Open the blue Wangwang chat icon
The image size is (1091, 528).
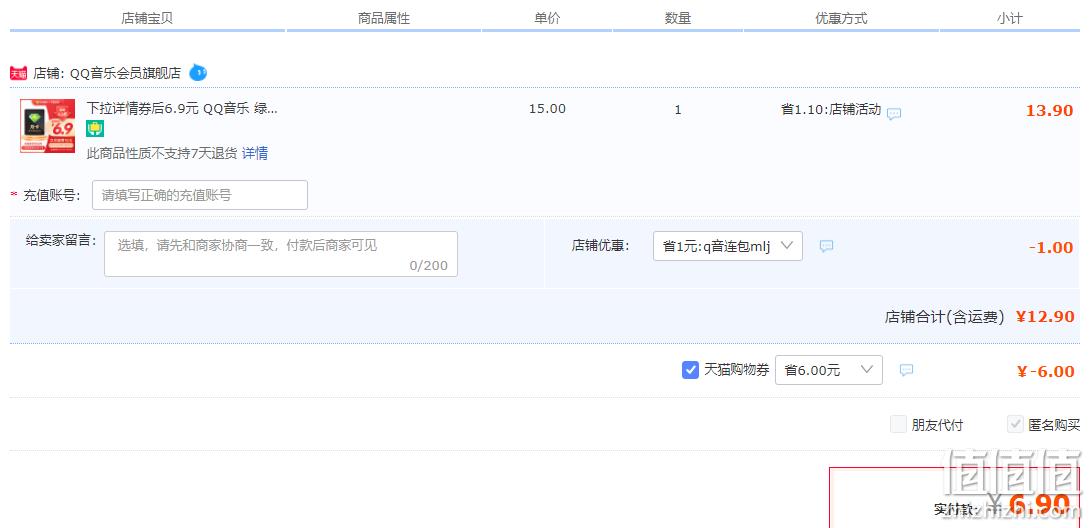coord(198,72)
